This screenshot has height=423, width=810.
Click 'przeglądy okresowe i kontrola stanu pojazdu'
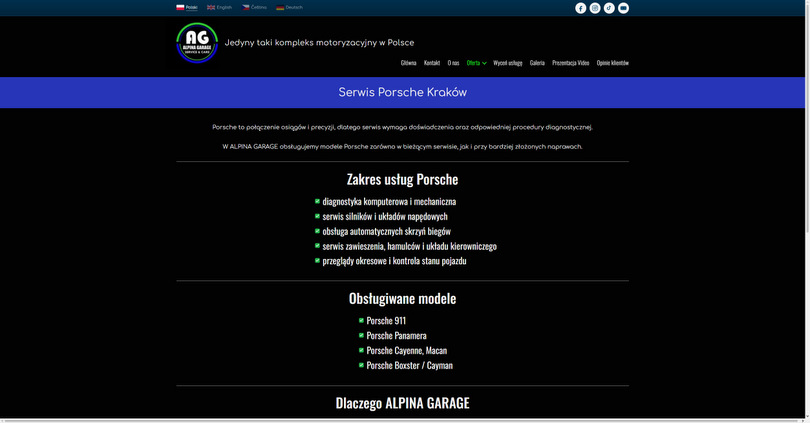point(394,261)
